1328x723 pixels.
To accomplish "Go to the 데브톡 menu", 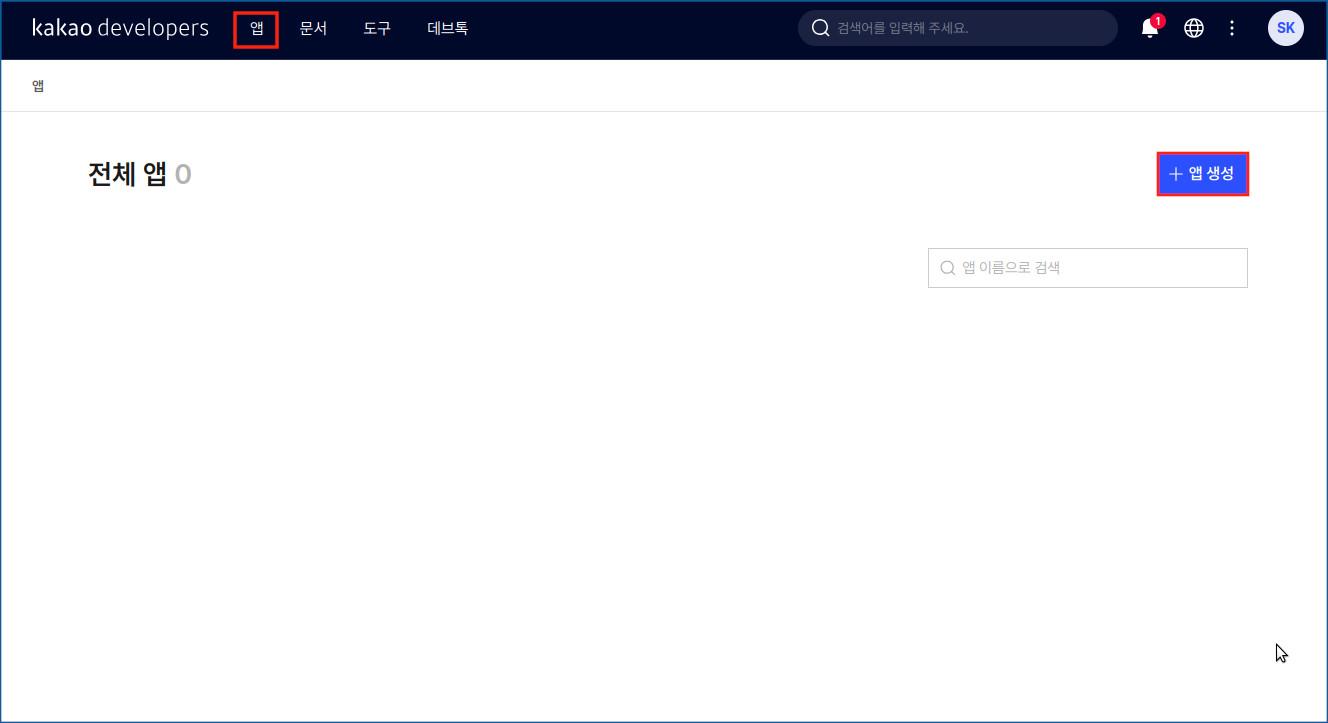I will 447,29.
